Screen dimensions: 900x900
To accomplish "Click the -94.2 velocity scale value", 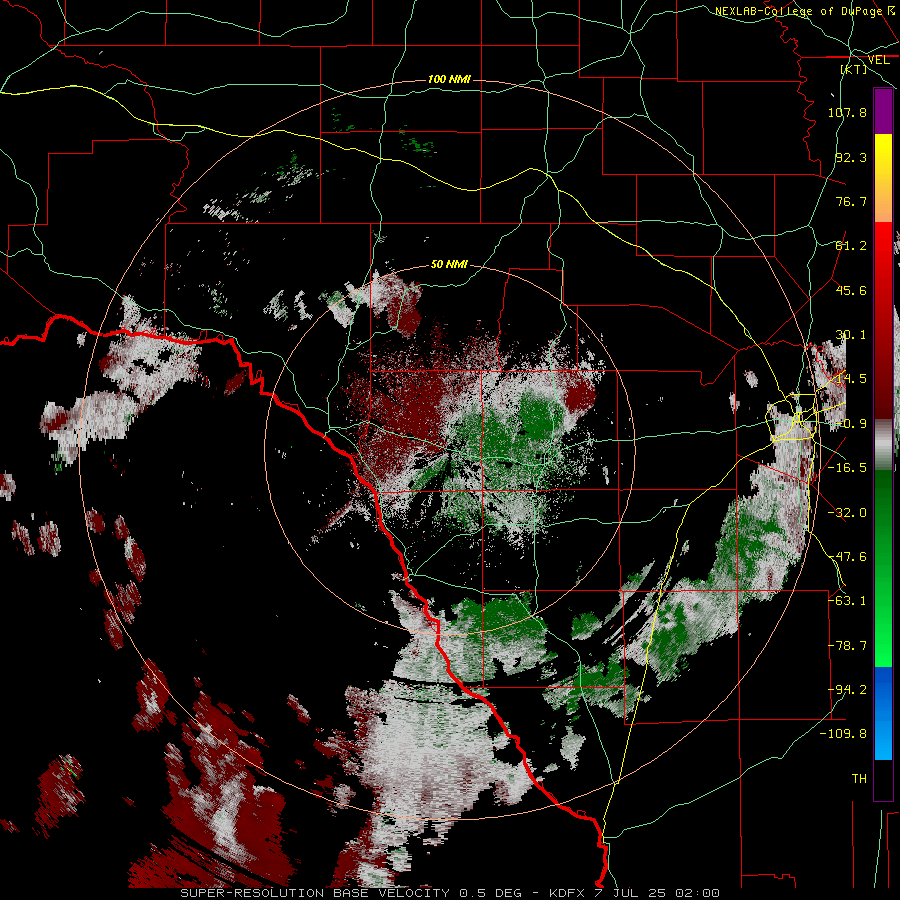I will point(847,690).
